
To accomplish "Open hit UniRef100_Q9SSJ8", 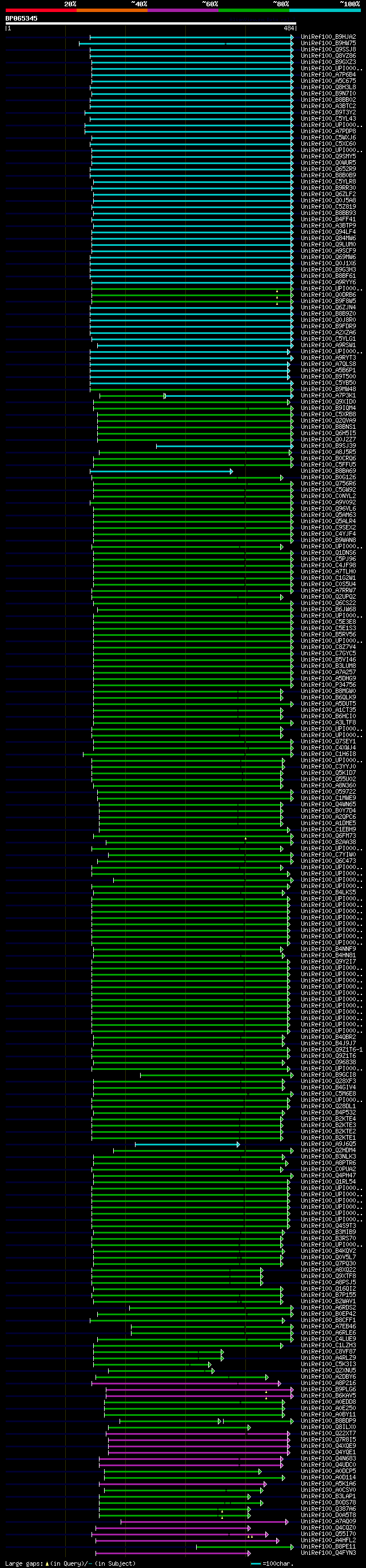I will point(328,49).
